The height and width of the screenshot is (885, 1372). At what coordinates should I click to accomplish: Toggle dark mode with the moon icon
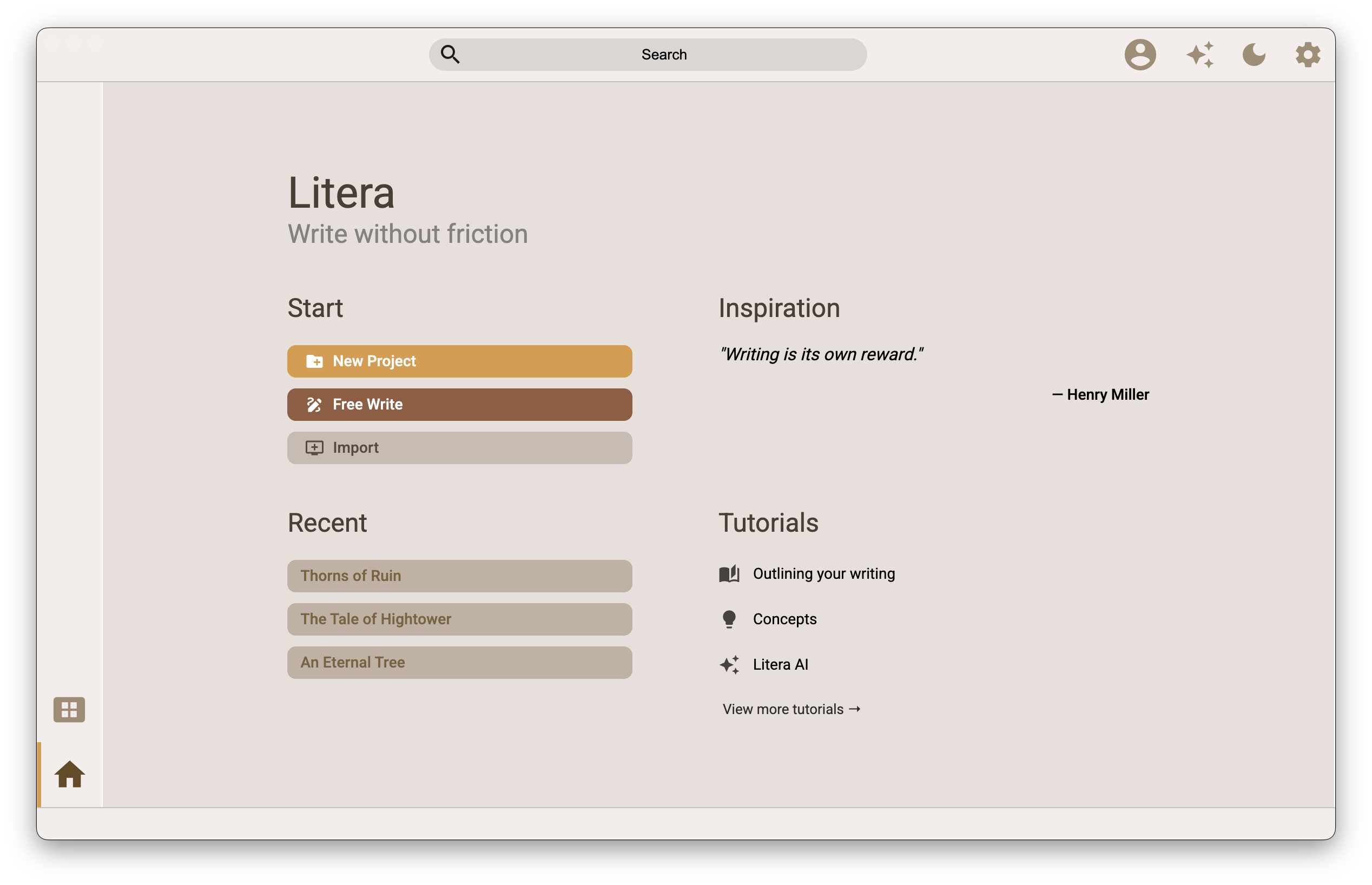point(1253,55)
